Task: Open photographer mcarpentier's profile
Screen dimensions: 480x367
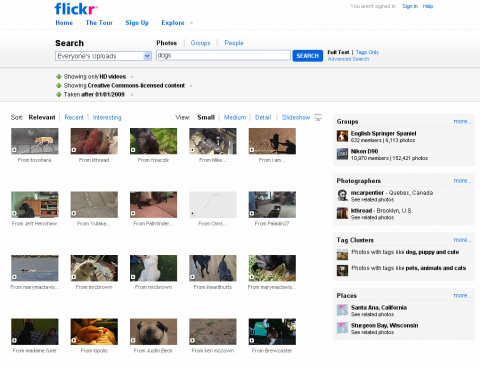Action: [367, 193]
